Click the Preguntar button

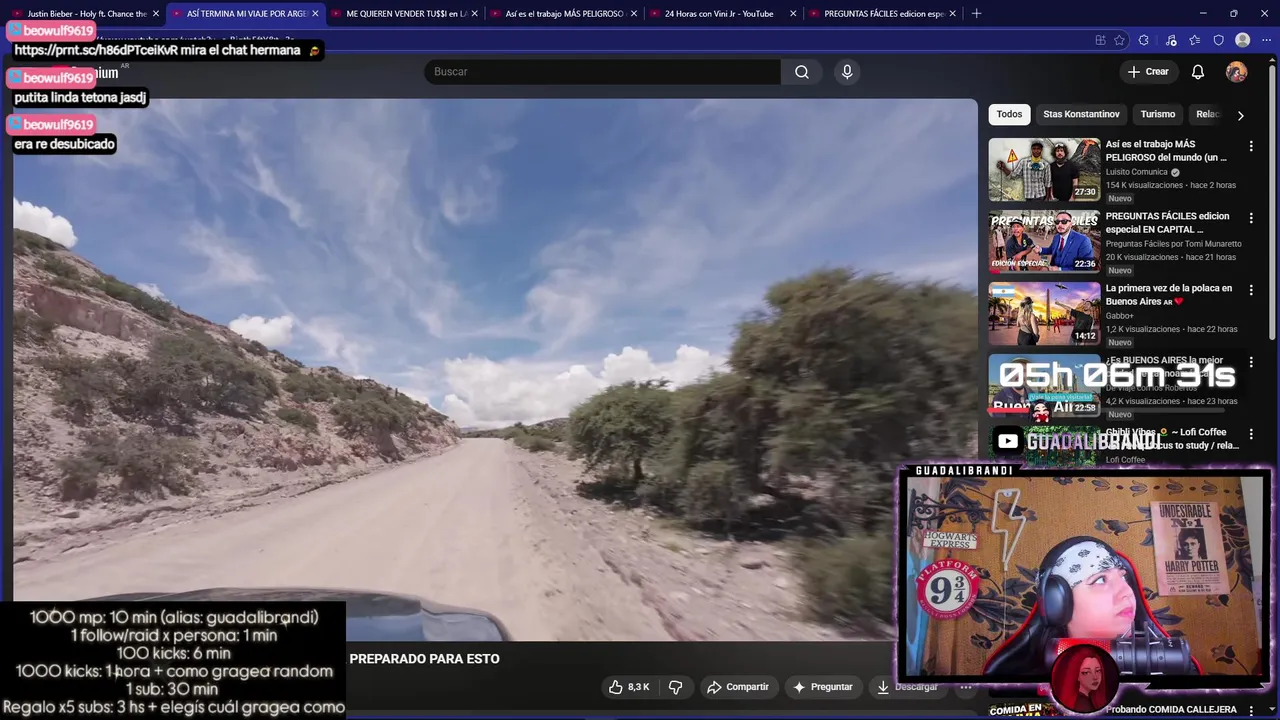tap(823, 687)
